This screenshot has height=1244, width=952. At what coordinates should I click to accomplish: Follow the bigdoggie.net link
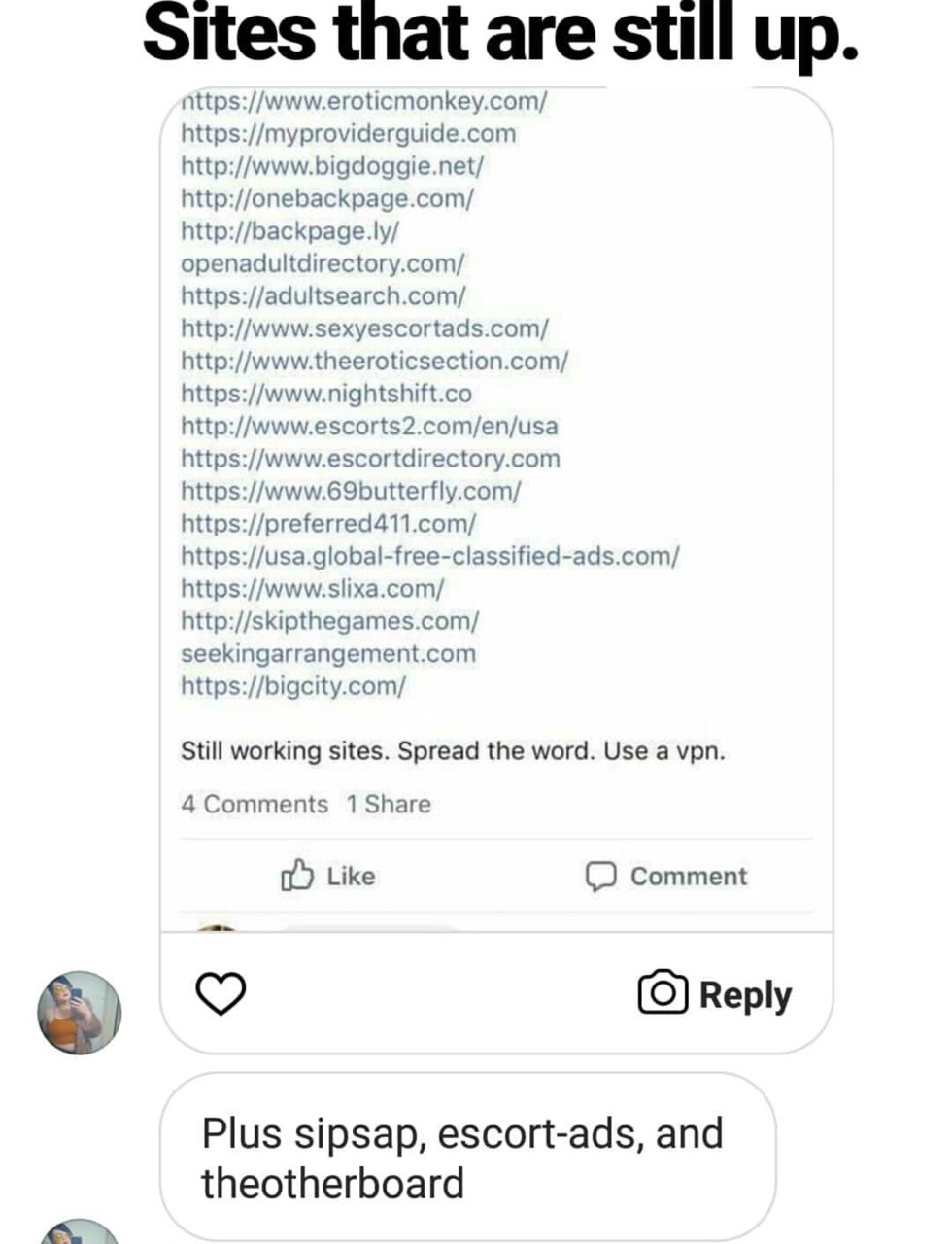coord(332,166)
